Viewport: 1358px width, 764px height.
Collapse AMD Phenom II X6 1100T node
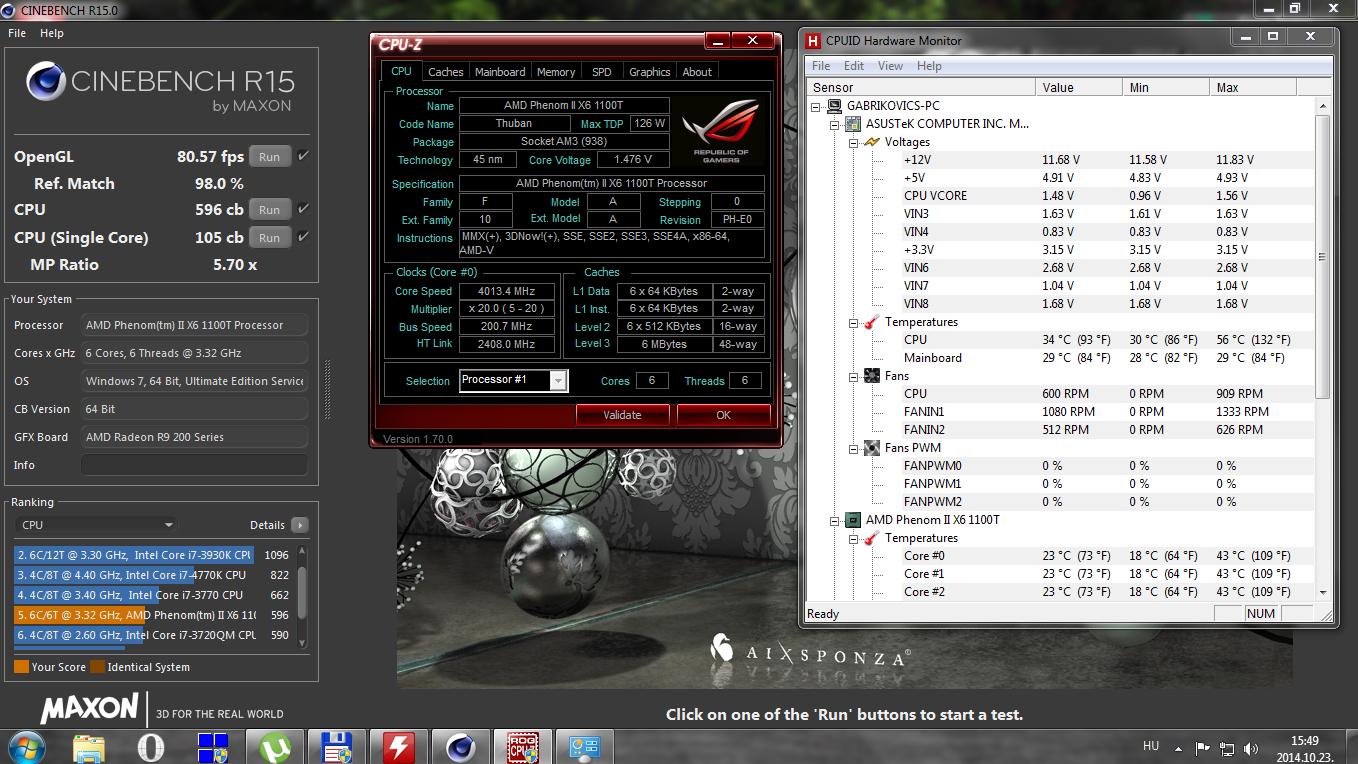click(835, 520)
